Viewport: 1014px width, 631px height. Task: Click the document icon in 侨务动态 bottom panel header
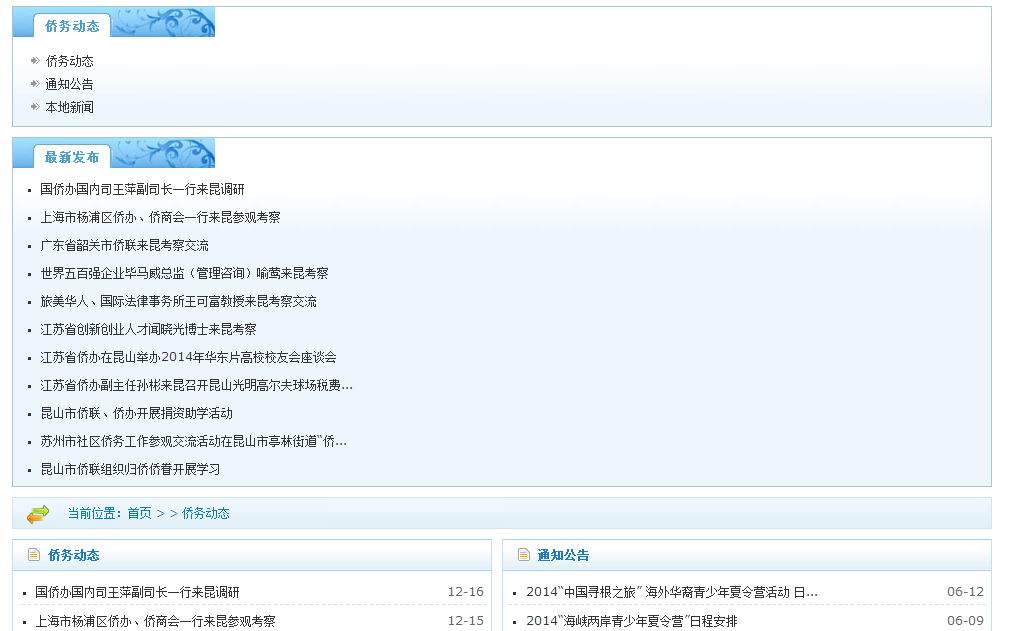click(34, 555)
